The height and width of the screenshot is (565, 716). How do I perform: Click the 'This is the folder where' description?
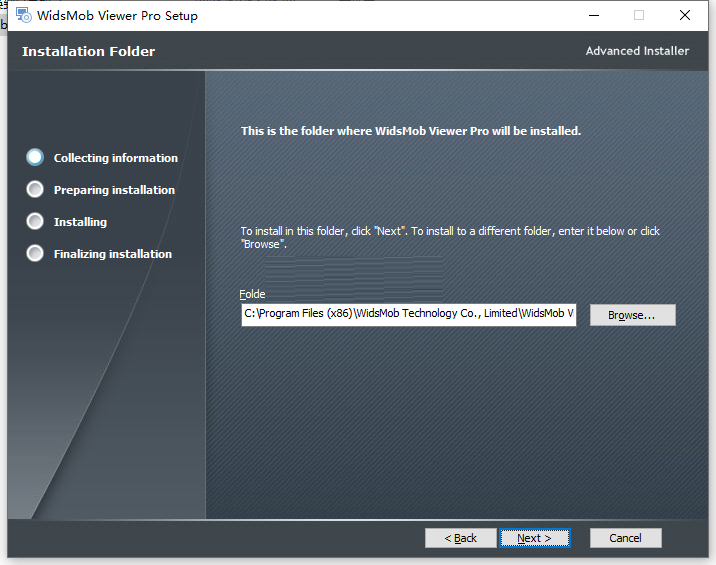click(x=411, y=131)
